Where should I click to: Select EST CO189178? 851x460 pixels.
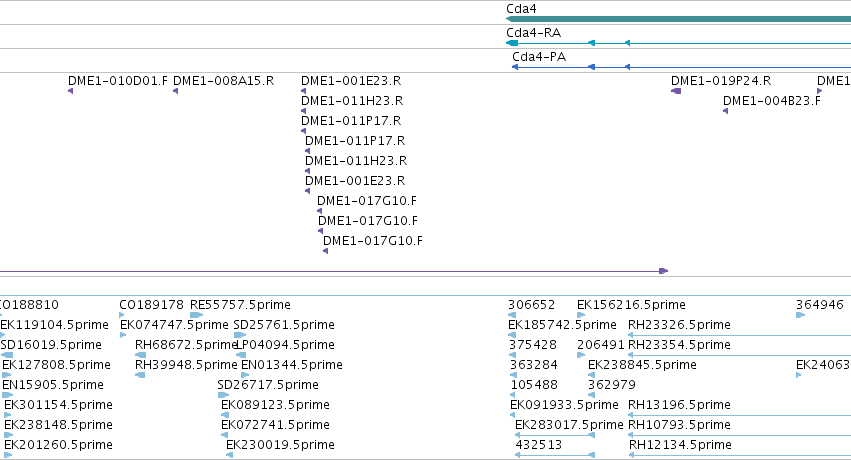pos(151,305)
